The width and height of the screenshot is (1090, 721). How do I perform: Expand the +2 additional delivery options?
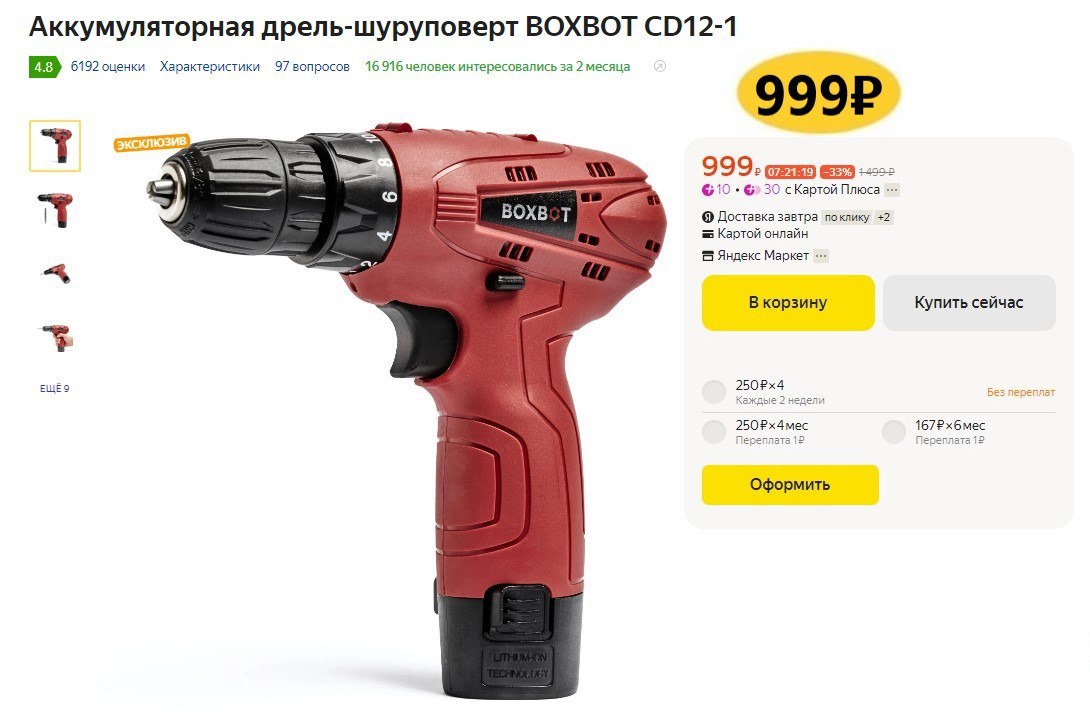[x=884, y=217]
